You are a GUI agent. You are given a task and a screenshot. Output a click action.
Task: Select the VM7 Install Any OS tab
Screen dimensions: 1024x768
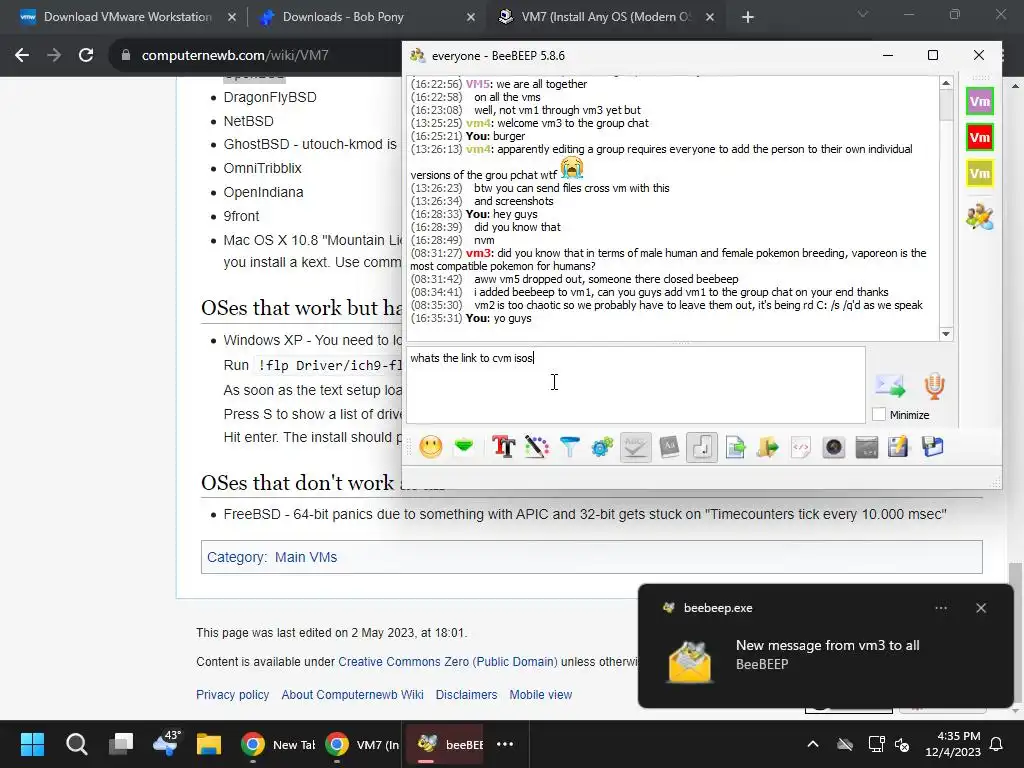click(605, 17)
